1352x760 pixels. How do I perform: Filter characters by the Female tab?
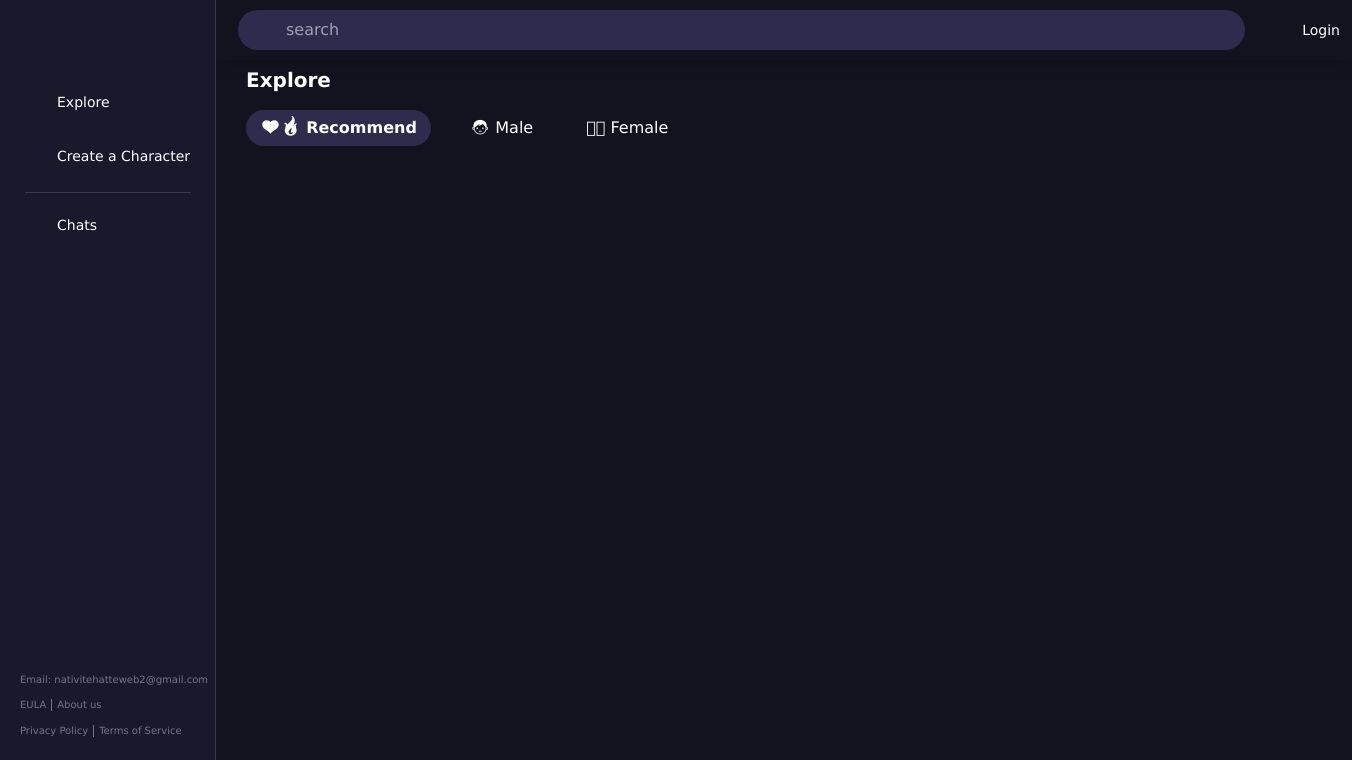point(638,128)
